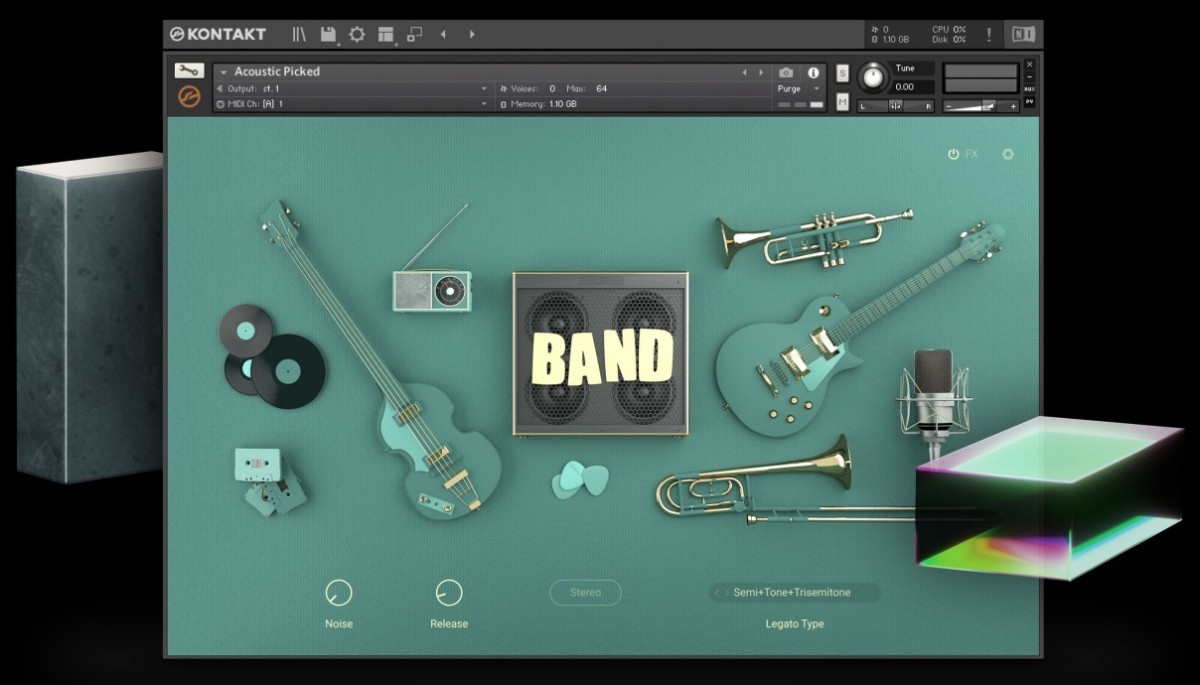Click the Release knob
This screenshot has width=1200, height=685.
coord(449,592)
